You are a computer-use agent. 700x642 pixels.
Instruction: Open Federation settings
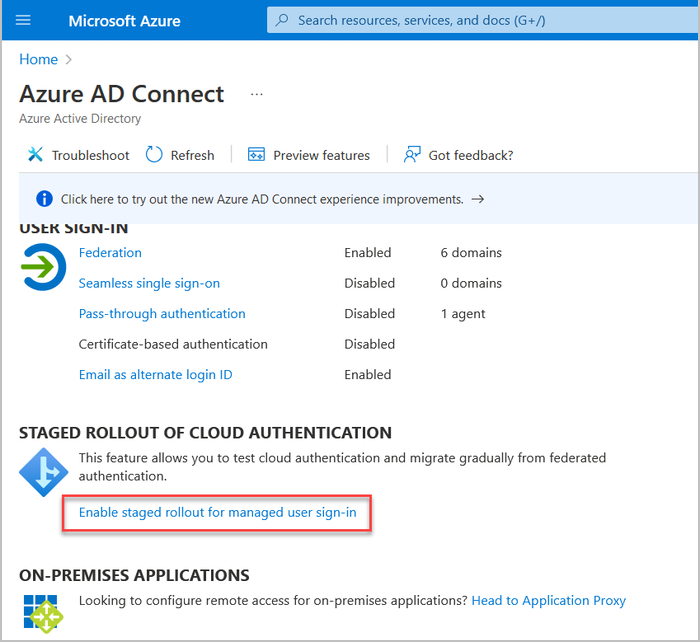pyautogui.click(x=110, y=253)
